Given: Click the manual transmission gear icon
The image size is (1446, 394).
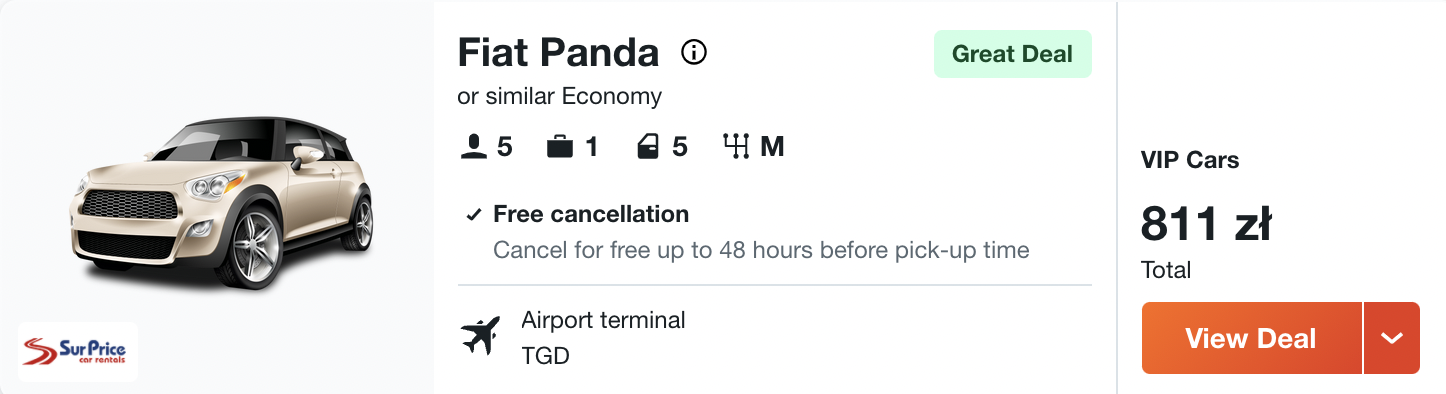Looking at the screenshot, I should [736, 147].
